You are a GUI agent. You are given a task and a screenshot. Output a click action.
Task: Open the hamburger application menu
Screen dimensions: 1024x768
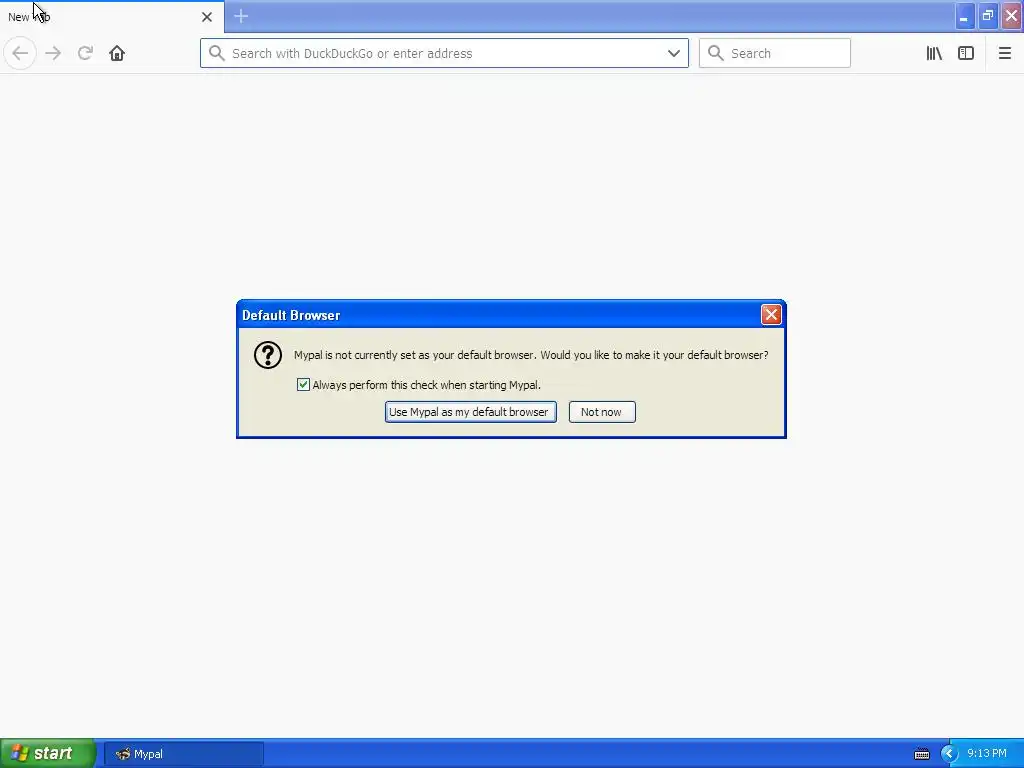[x=1004, y=53]
